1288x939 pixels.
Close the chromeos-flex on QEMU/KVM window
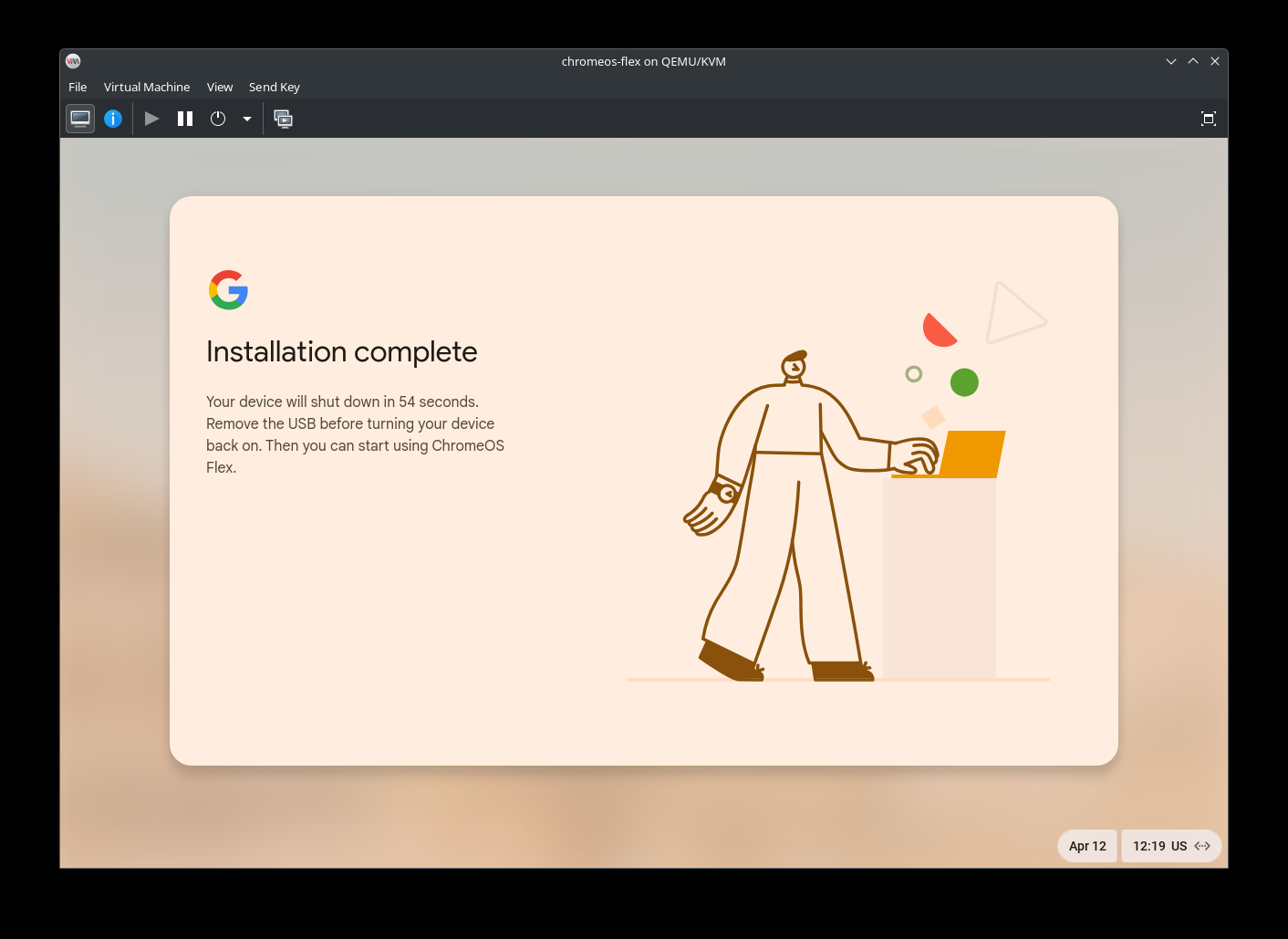pos(1215,61)
